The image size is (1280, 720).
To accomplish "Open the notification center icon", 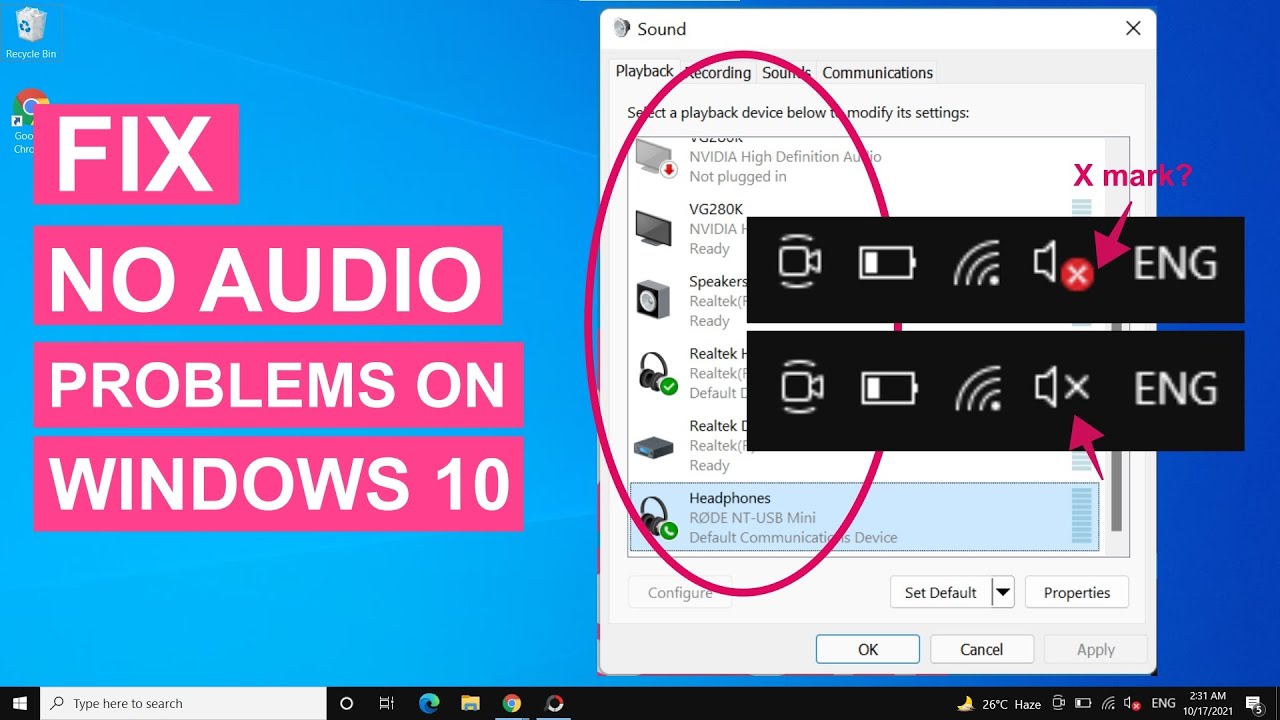I will (x=1254, y=703).
